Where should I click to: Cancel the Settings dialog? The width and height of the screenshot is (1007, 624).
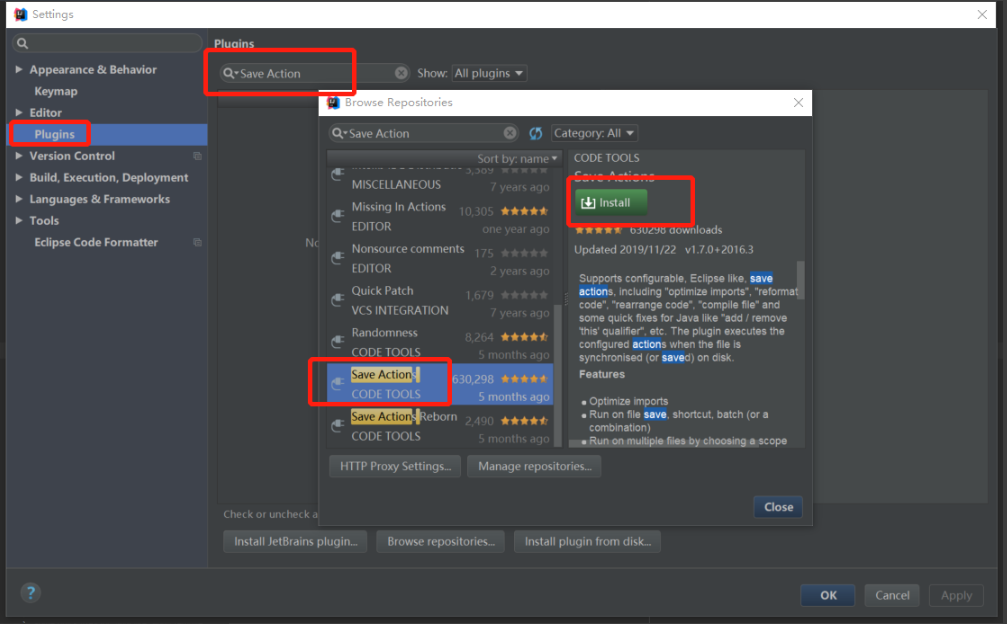point(892,595)
